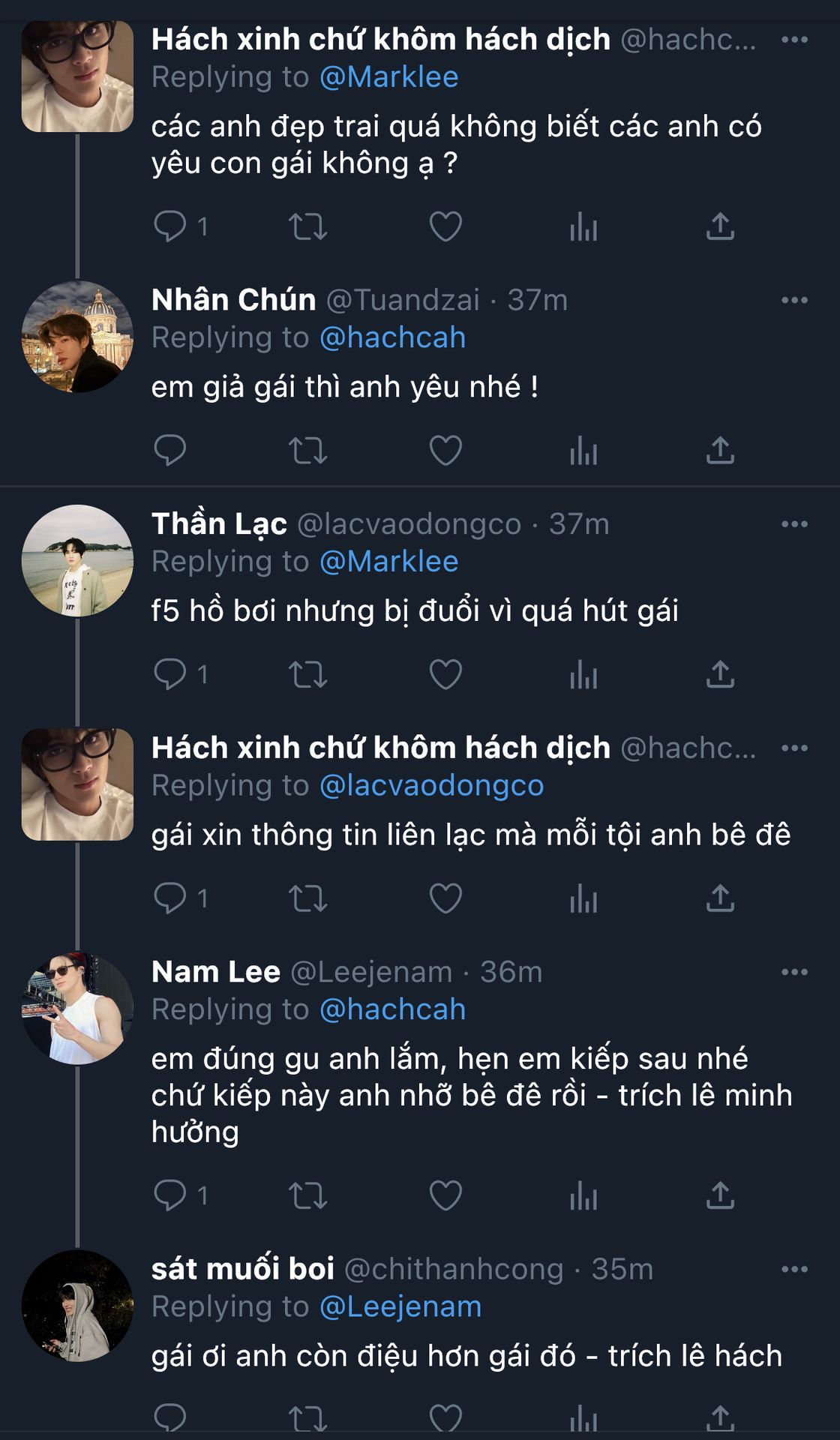Image resolution: width=840 pixels, height=1440 pixels.
Task: Like Thần Lạc's tweet
Action: coord(445,673)
